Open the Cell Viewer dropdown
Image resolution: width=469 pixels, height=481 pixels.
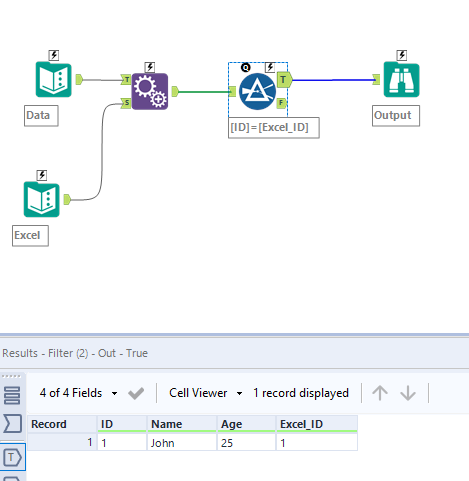205,393
